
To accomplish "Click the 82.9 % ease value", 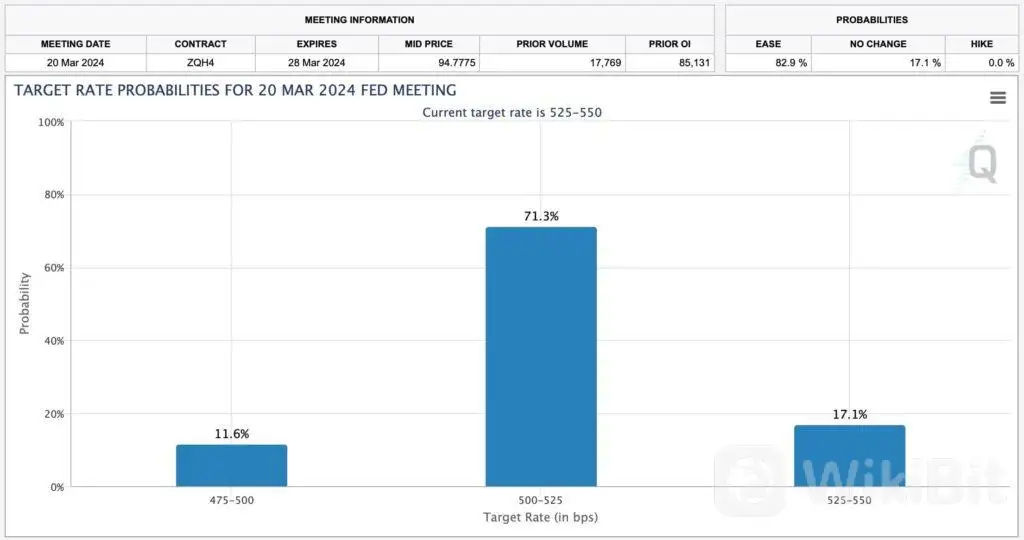I will (x=788, y=62).
